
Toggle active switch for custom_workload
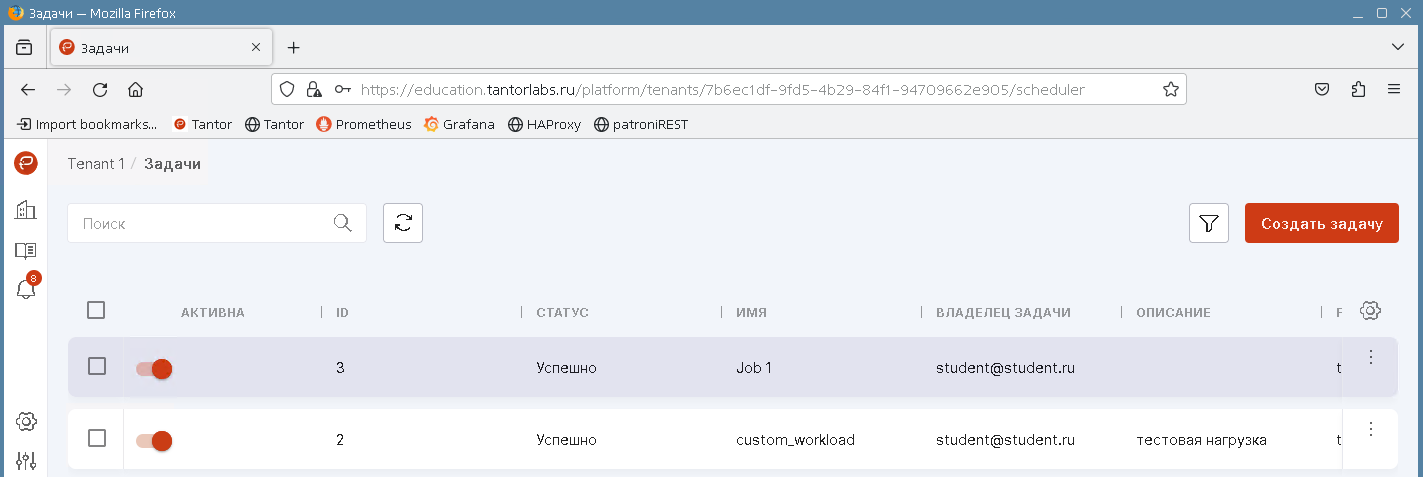[154, 441]
